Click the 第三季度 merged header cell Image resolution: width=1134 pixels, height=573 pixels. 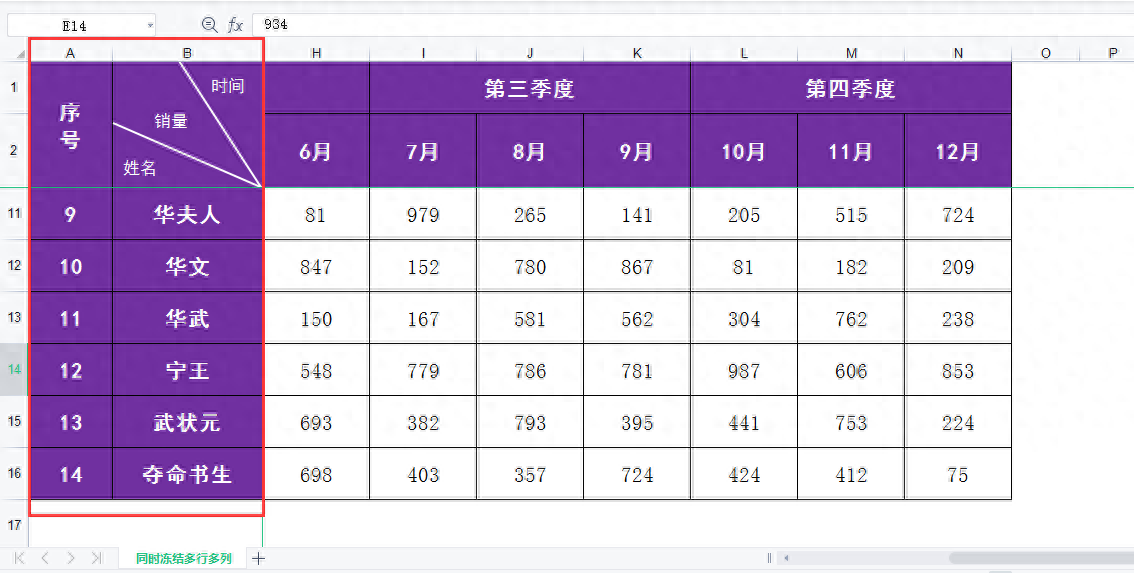click(530, 88)
